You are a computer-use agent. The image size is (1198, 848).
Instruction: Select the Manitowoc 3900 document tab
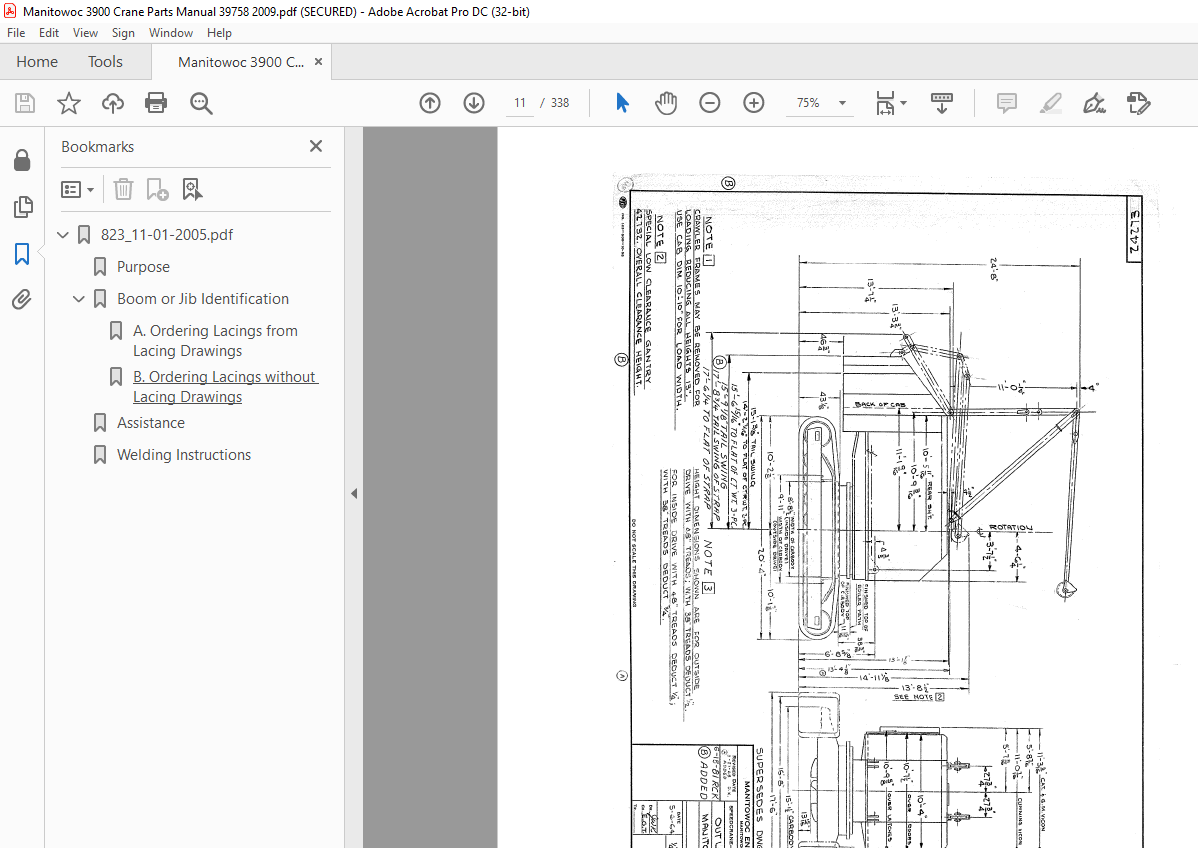(241, 62)
